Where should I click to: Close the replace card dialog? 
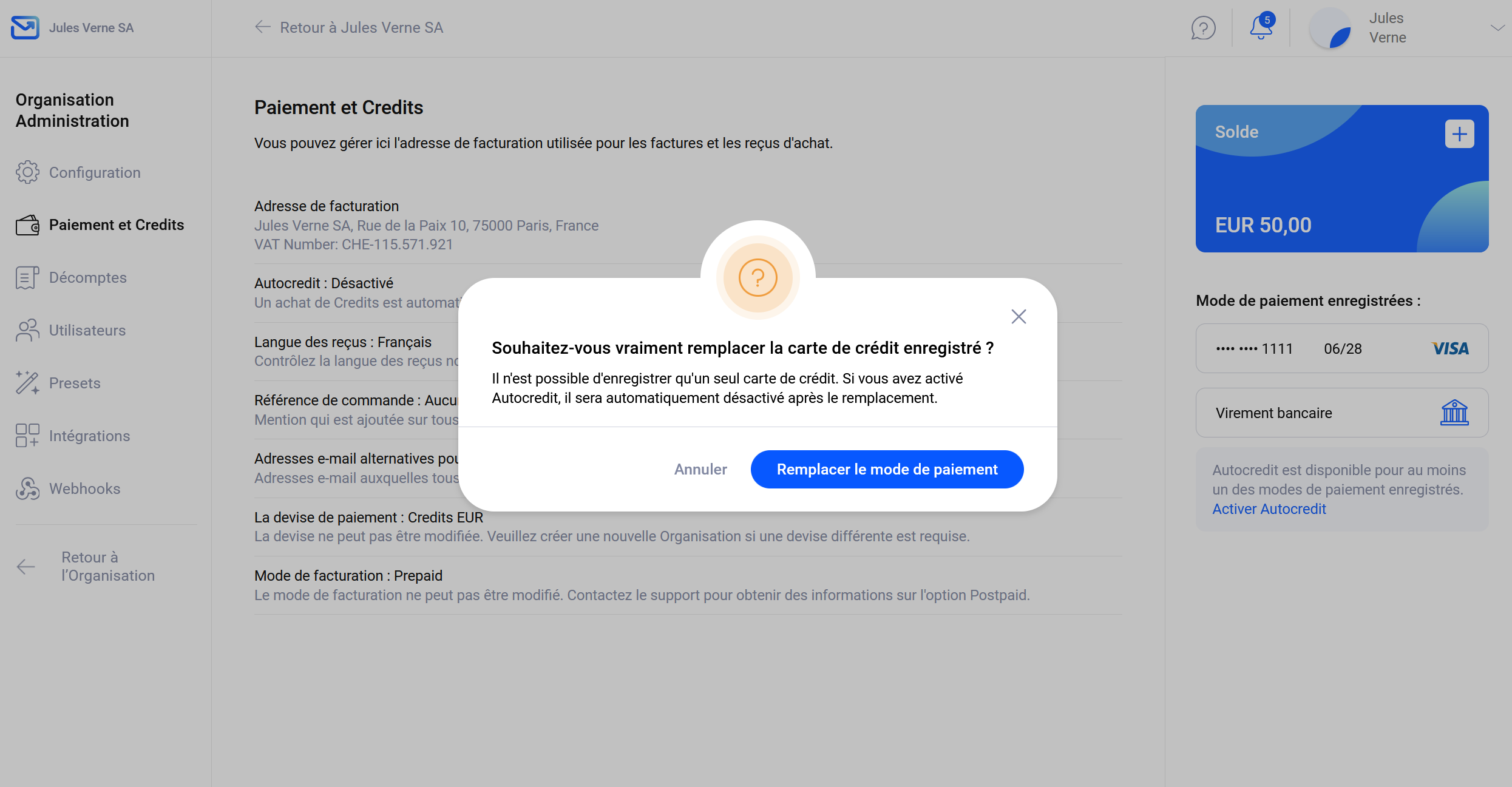tap(1019, 316)
